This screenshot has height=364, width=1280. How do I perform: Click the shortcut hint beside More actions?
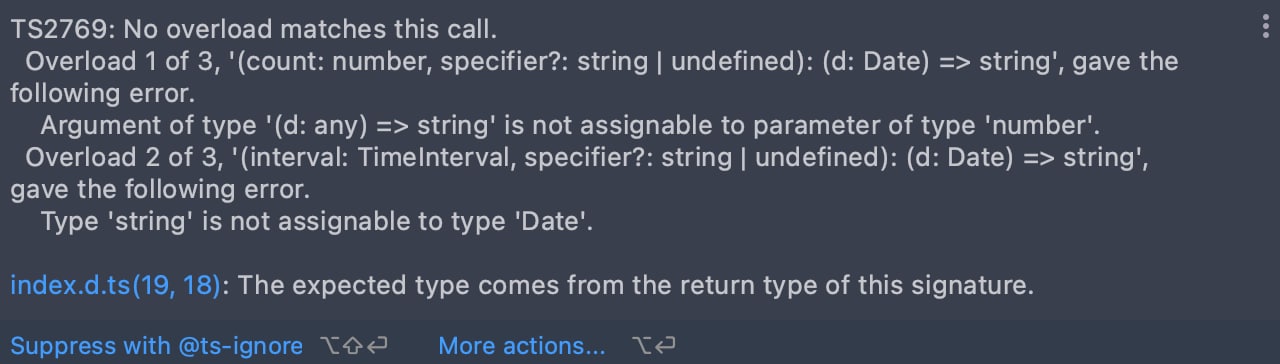point(654,346)
